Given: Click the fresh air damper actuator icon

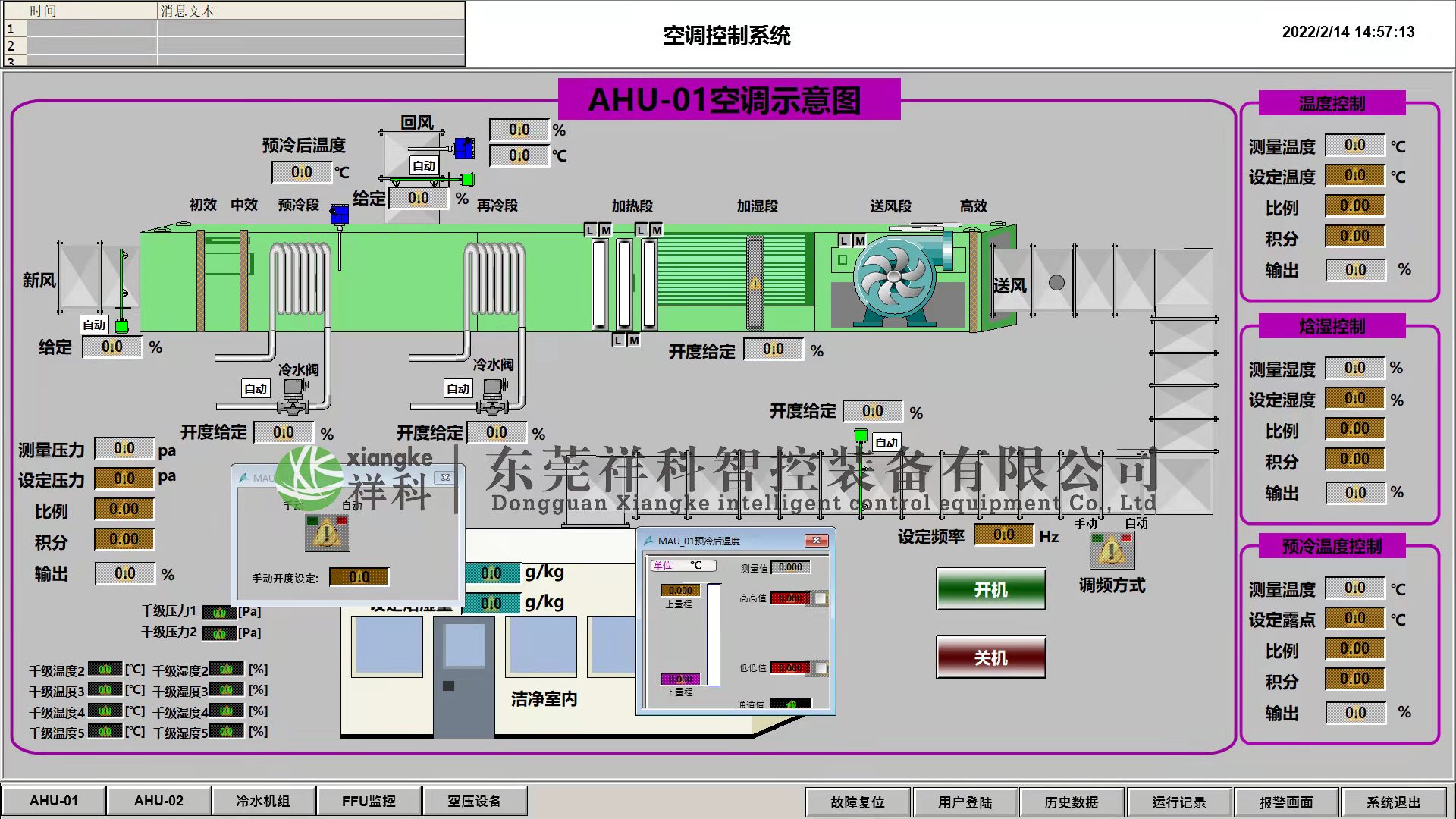Looking at the screenshot, I should coord(121,326).
